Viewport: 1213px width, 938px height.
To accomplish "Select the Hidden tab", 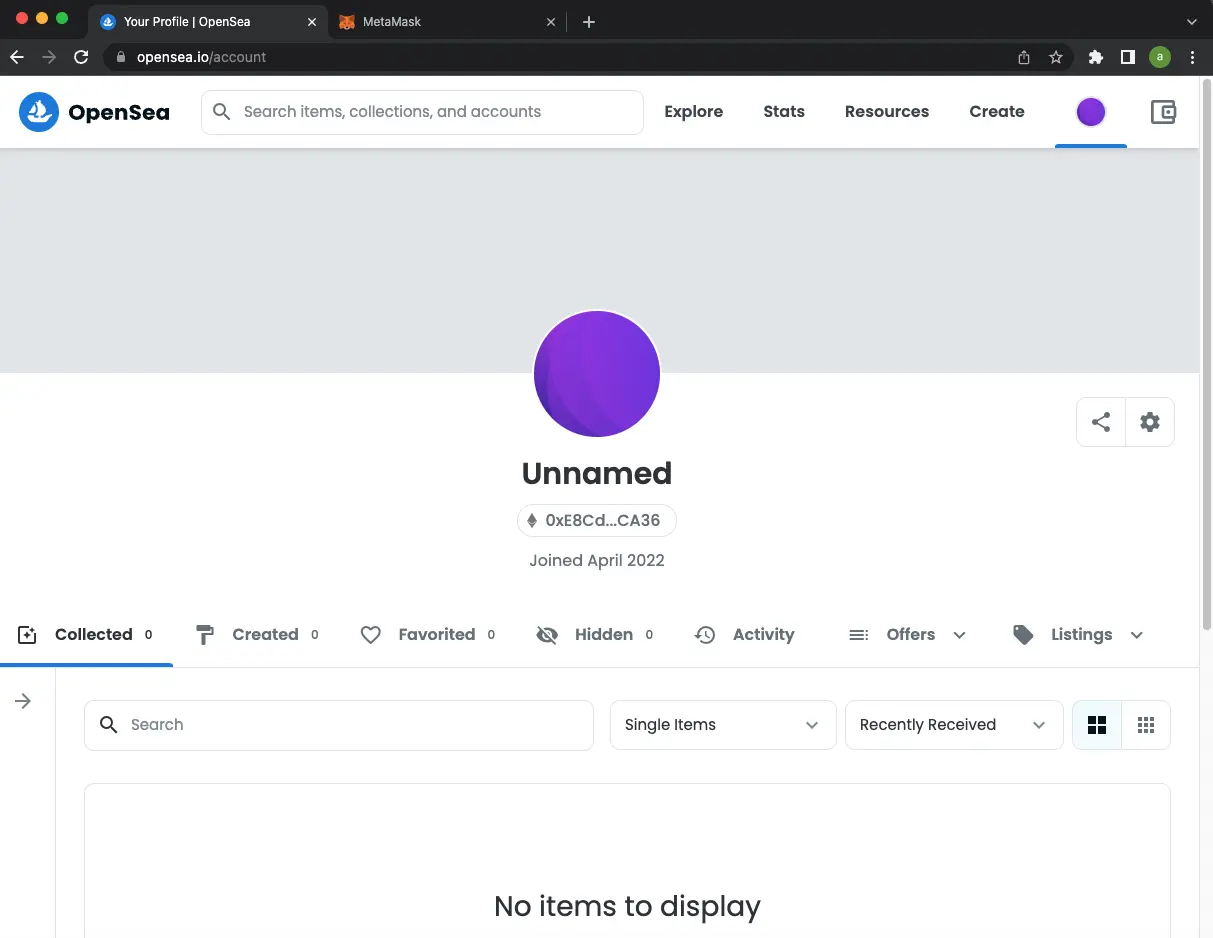I will [x=595, y=635].
